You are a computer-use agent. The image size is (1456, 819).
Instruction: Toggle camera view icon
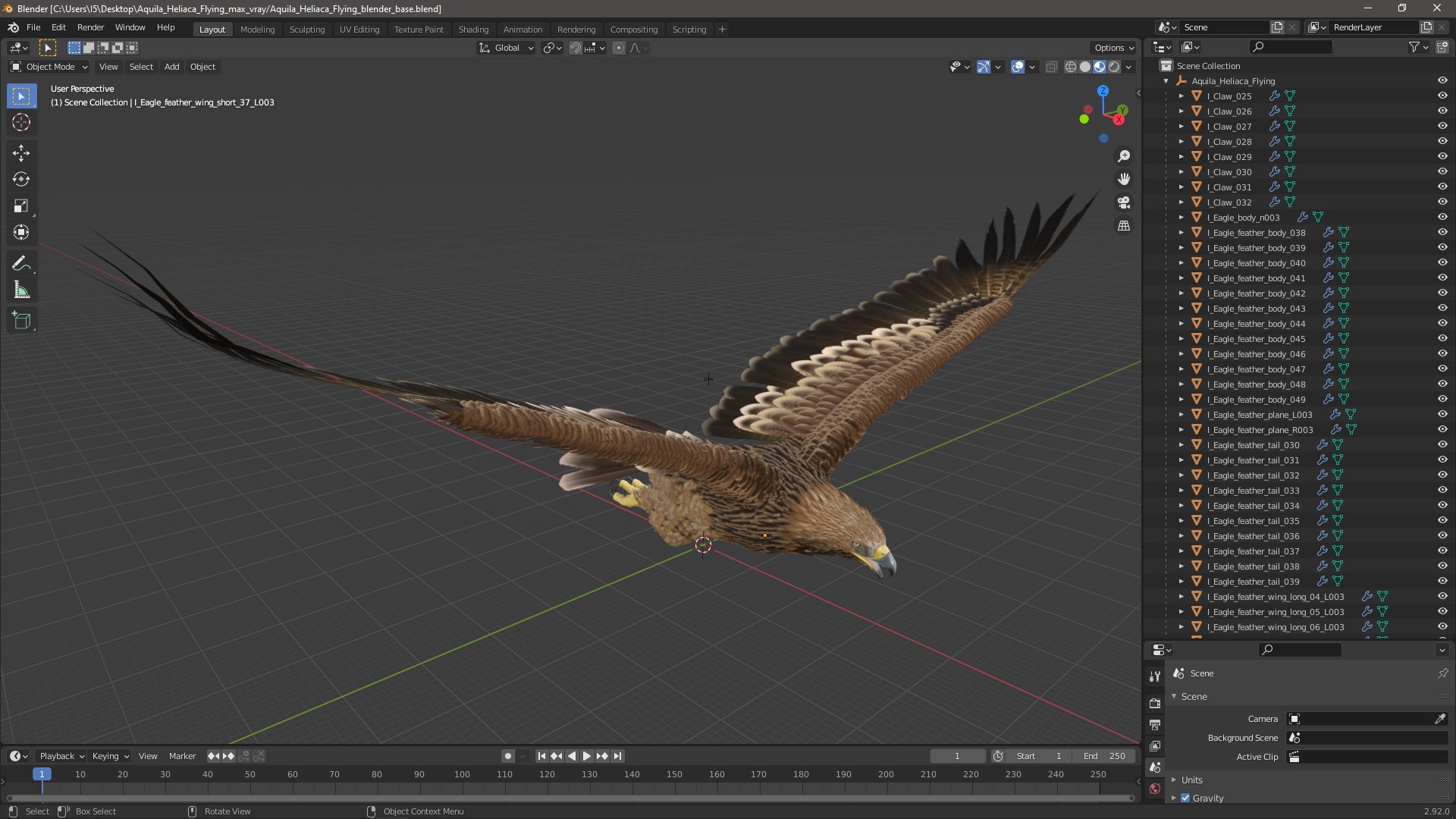click(x=1124, y=202)
